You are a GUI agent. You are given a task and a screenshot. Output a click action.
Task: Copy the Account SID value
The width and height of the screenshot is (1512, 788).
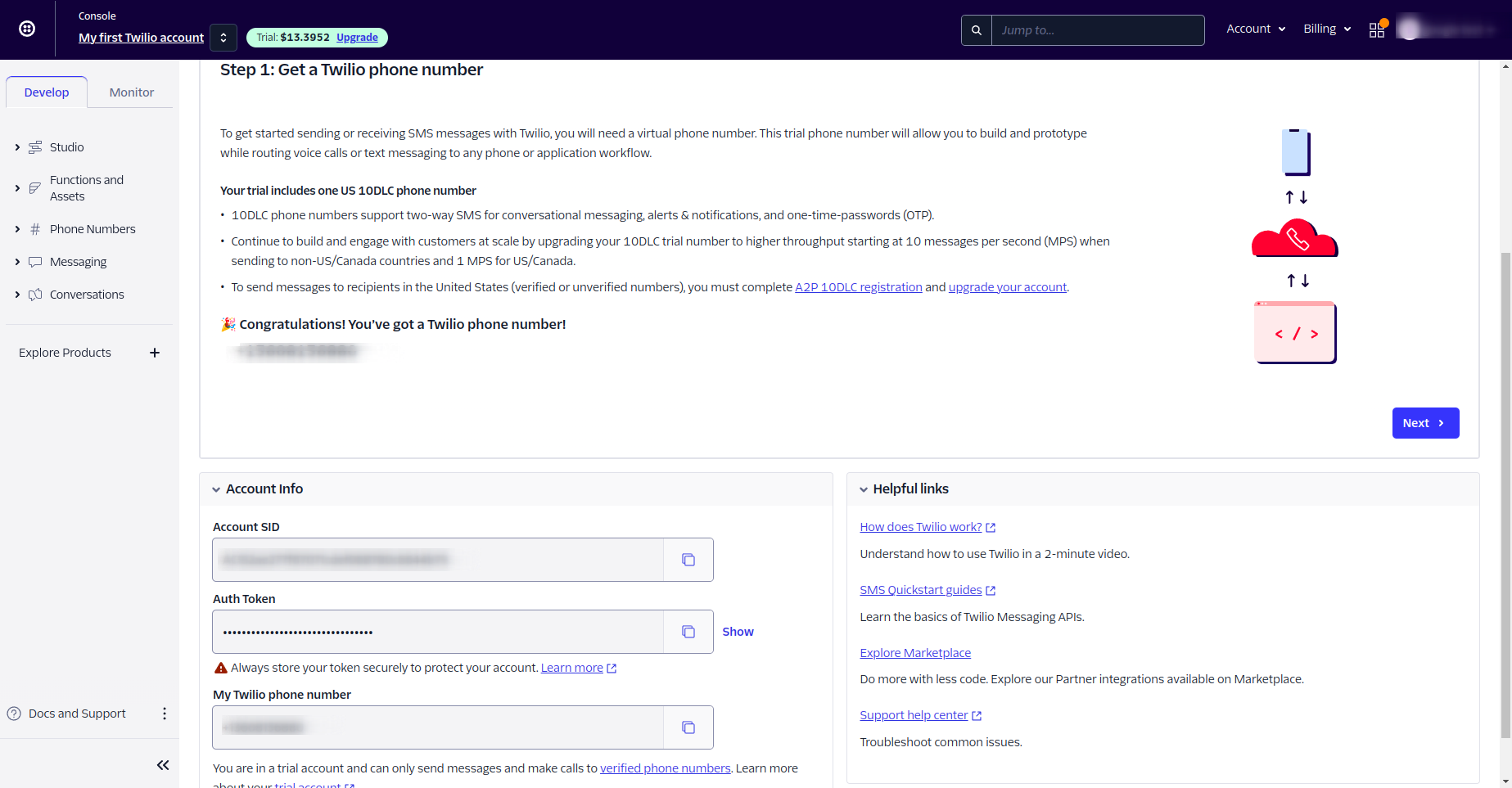(688, 560)
